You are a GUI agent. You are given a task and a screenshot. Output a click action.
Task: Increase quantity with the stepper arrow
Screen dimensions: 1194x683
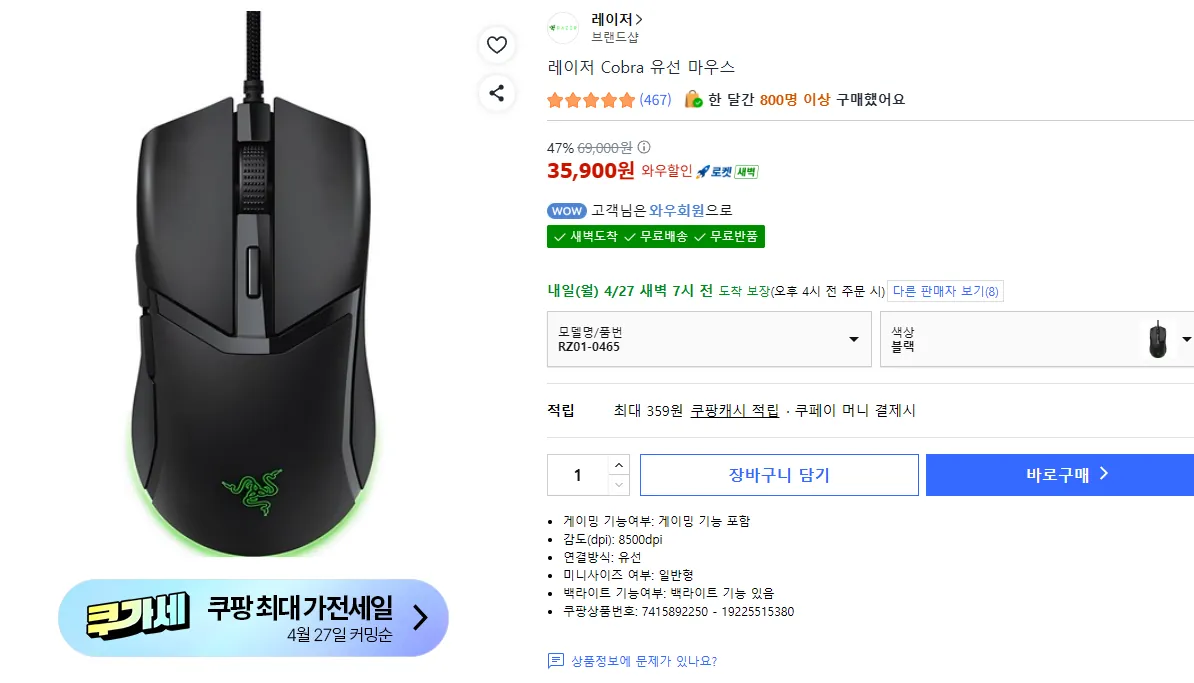point(619,465)
